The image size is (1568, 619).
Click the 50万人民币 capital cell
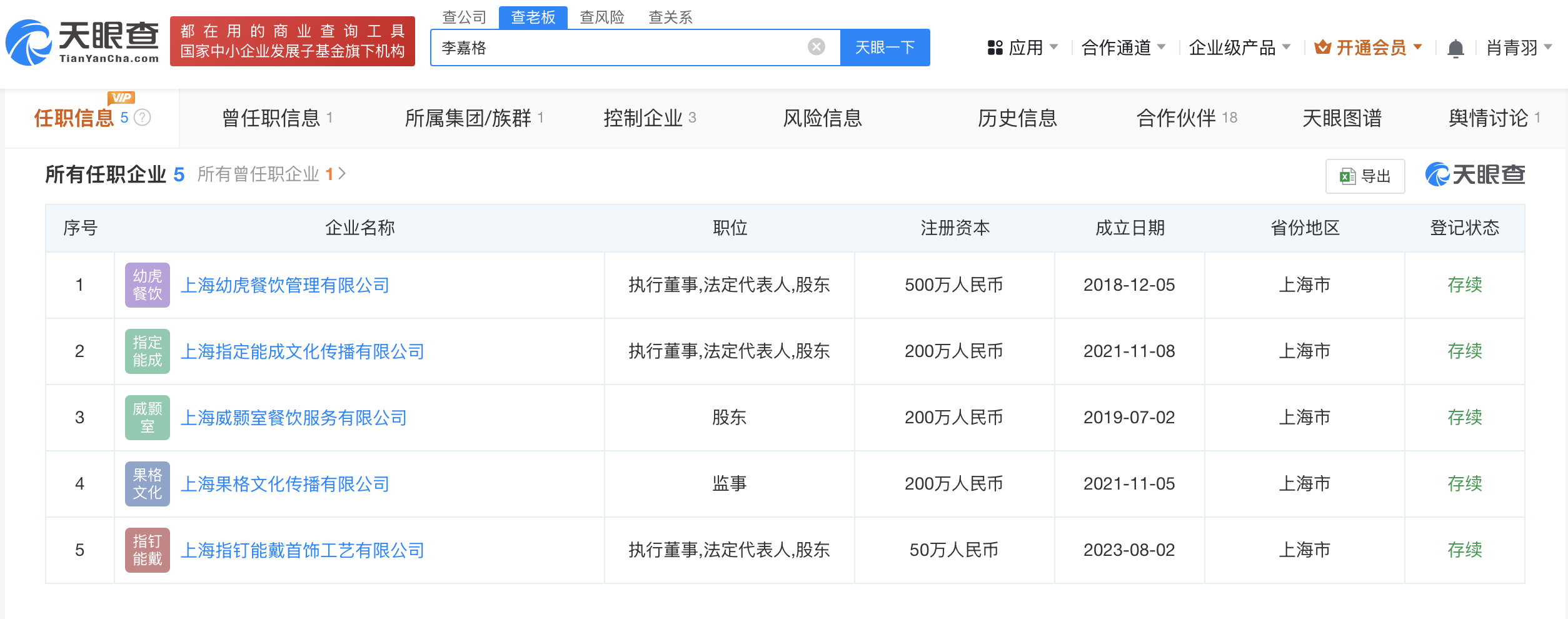click(954, 550)
